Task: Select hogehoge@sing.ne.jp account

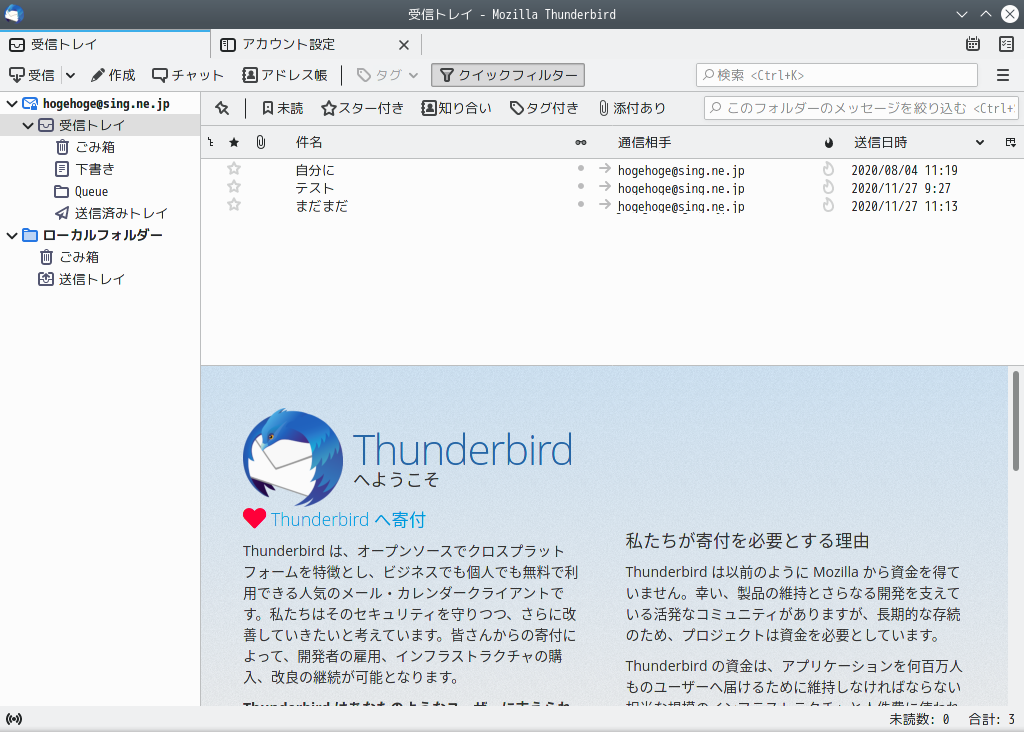Action: 106,104
